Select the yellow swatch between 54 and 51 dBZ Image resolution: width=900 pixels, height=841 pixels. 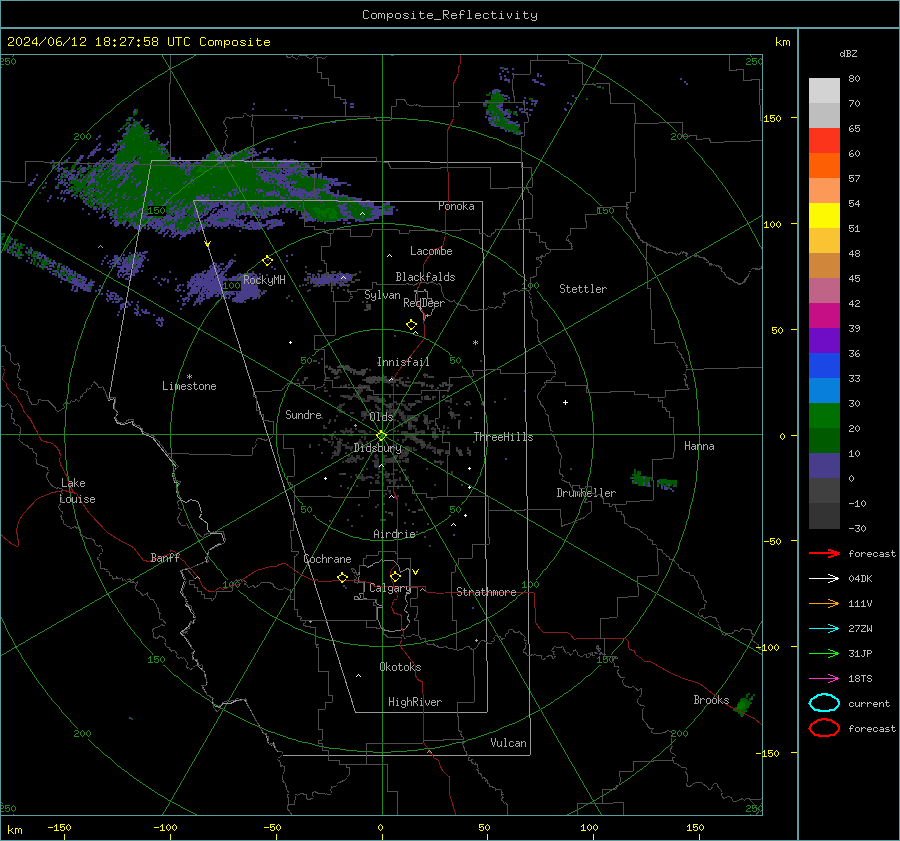click(x=824, y=216)
